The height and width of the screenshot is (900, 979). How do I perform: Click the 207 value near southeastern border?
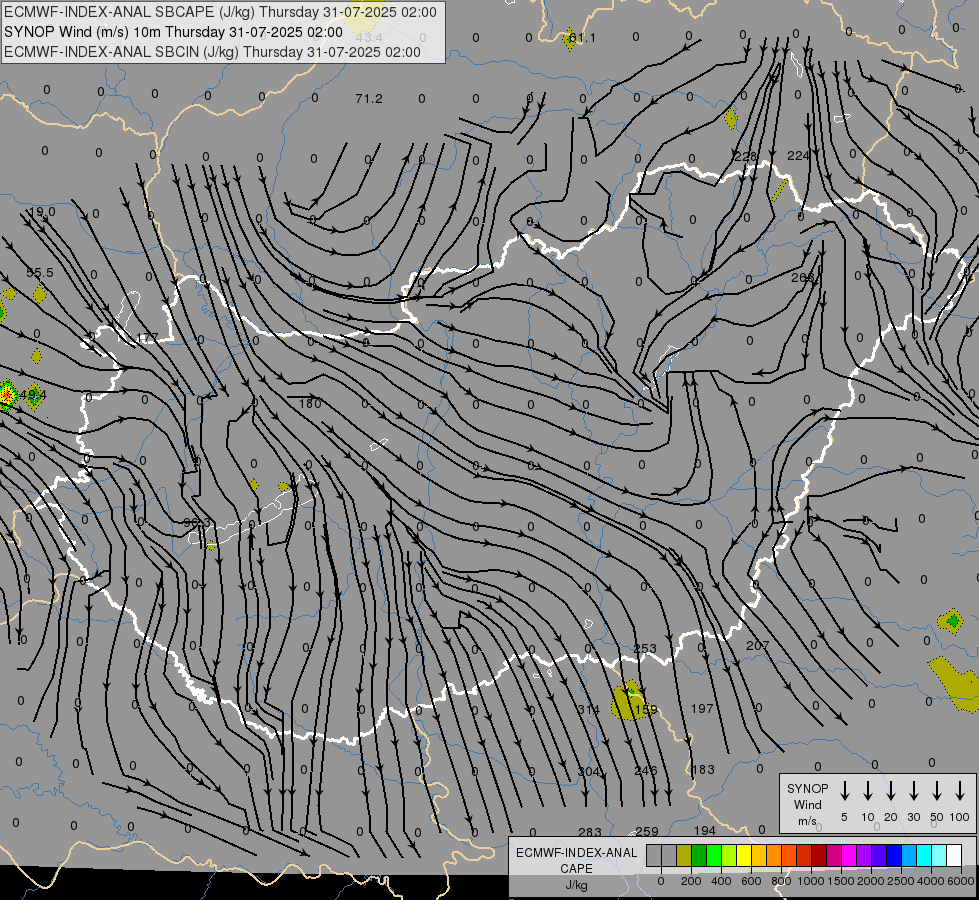pyautogui.click(x=757, y=645)
